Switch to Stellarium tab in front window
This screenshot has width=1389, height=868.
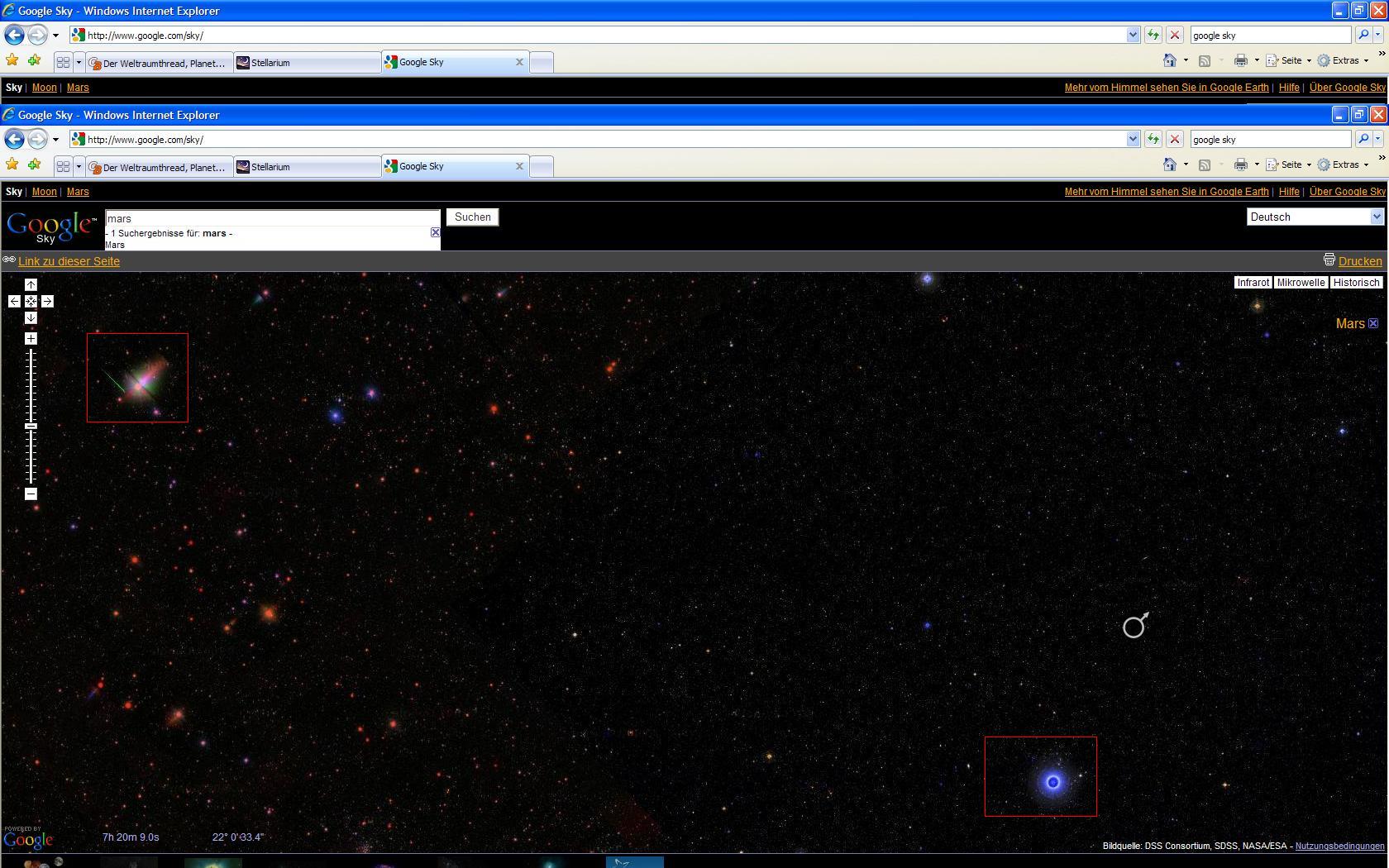point(307,167)
